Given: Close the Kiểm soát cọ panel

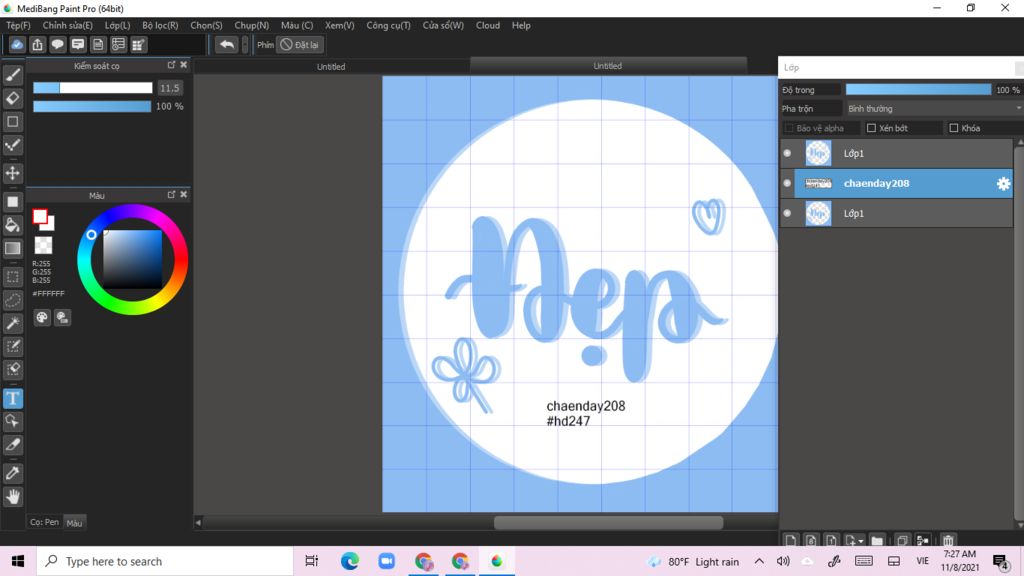Looking at the screenshot, I should 184,65.
